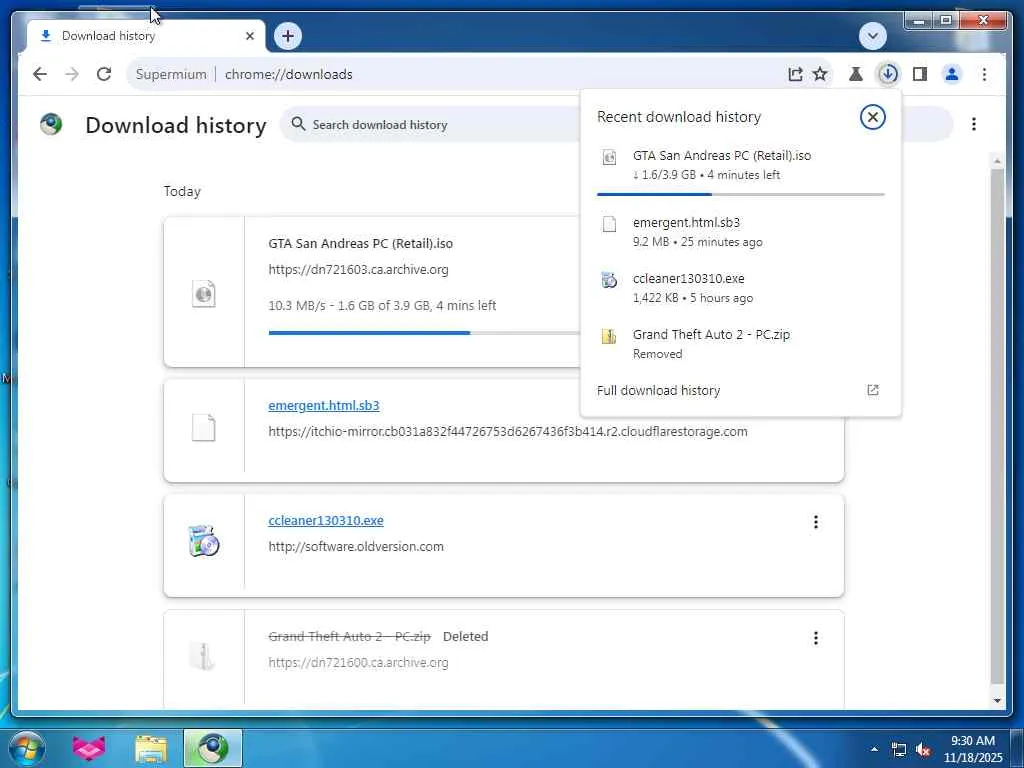Open the share page icon in address bar
The height and width of the screenshot is (768, 1024).
[795, 74]
